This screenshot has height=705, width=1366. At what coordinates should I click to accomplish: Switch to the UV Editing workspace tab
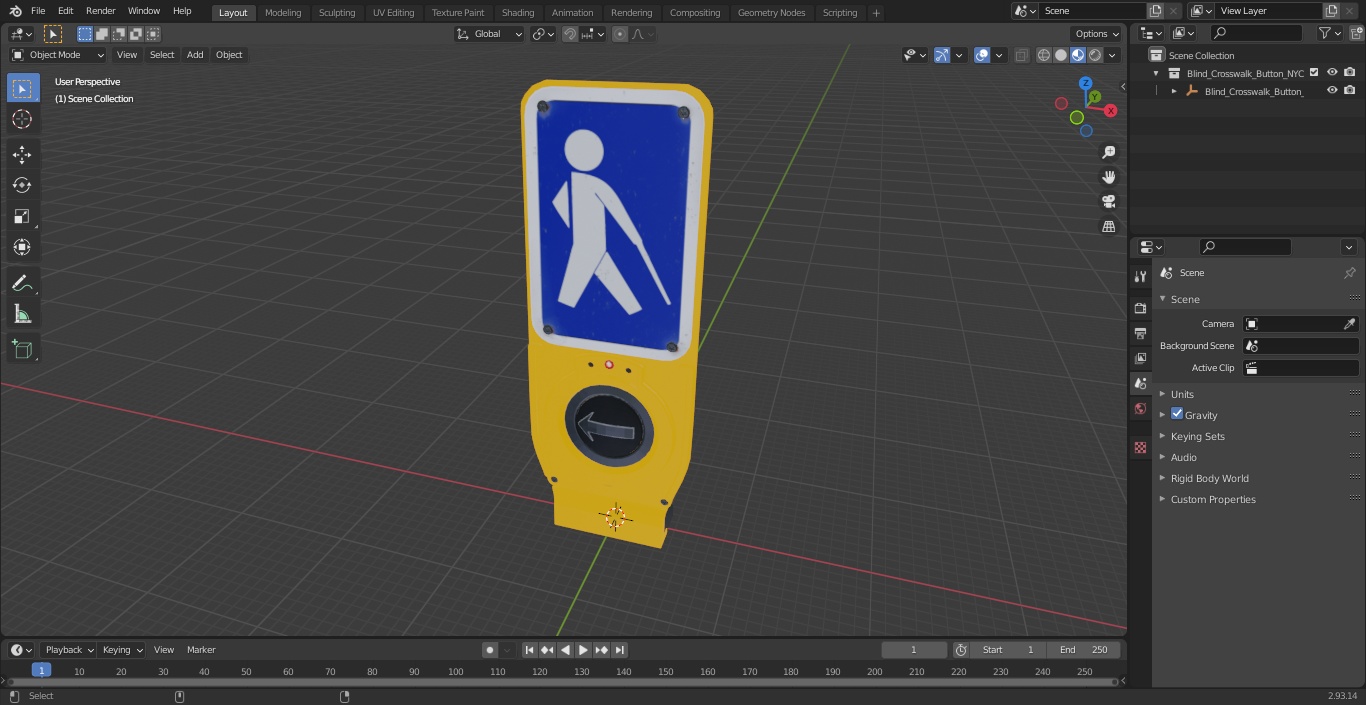393,13
